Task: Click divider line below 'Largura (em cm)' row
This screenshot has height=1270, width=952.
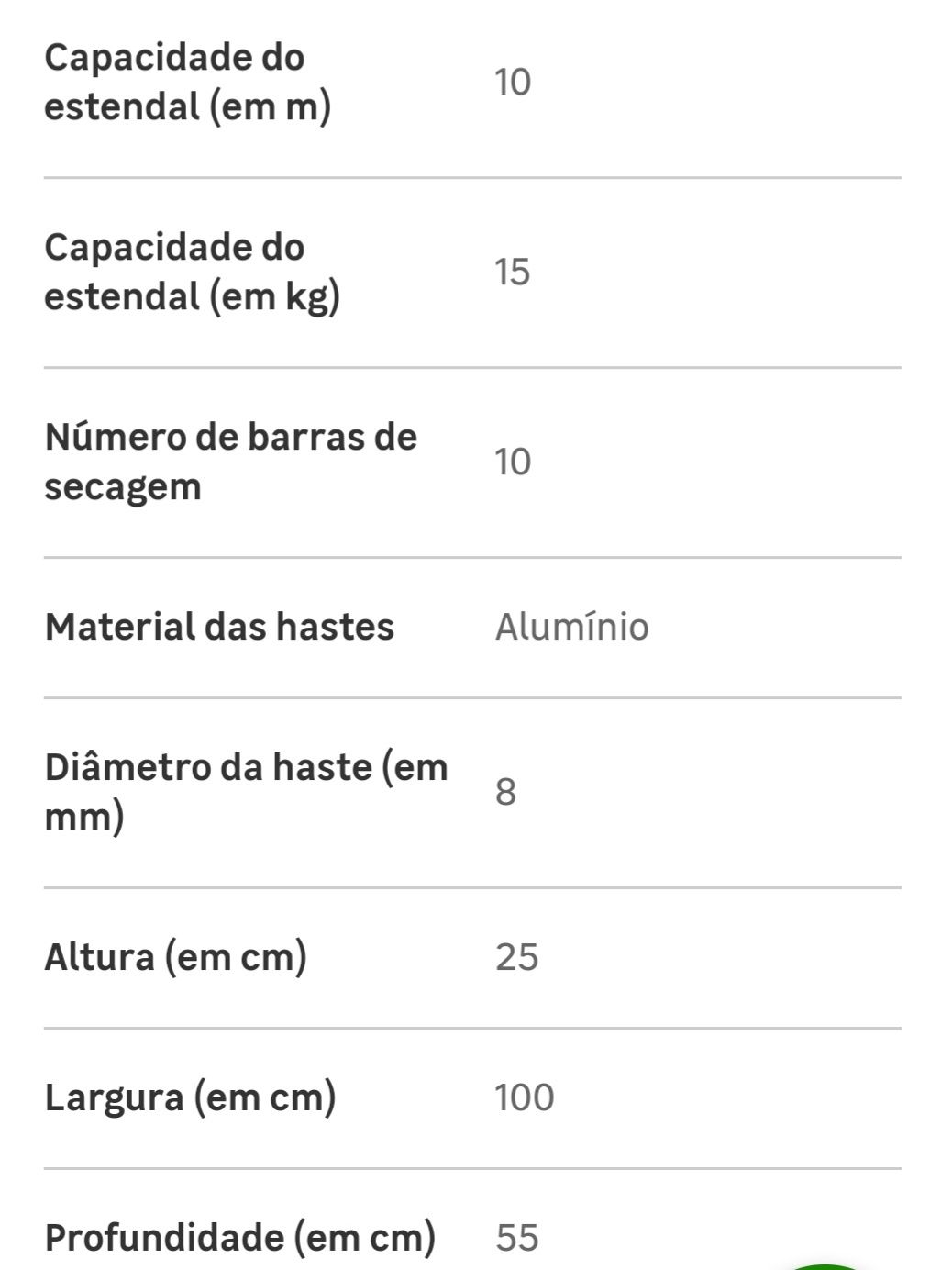Action: (472, 1168)
